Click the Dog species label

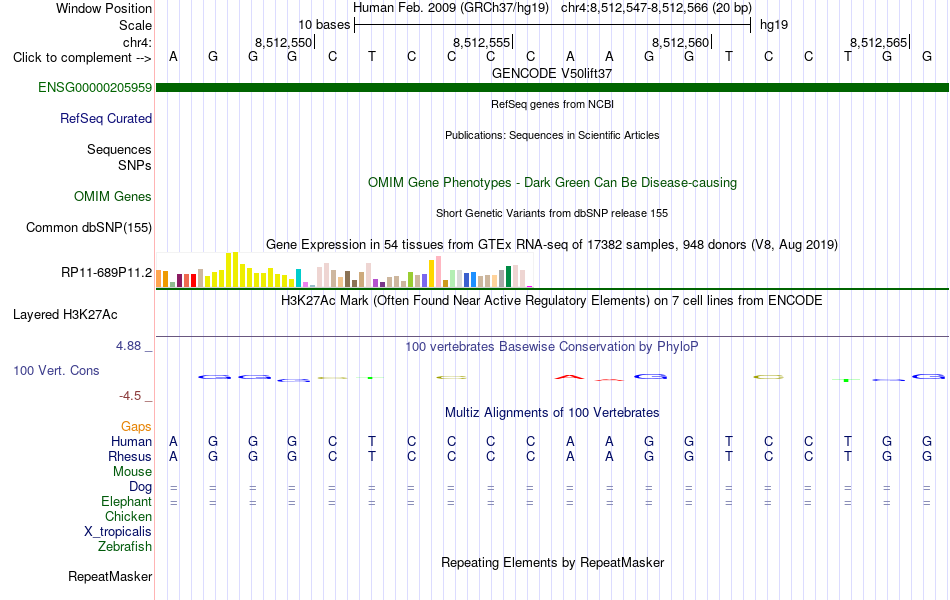(140, 487)
